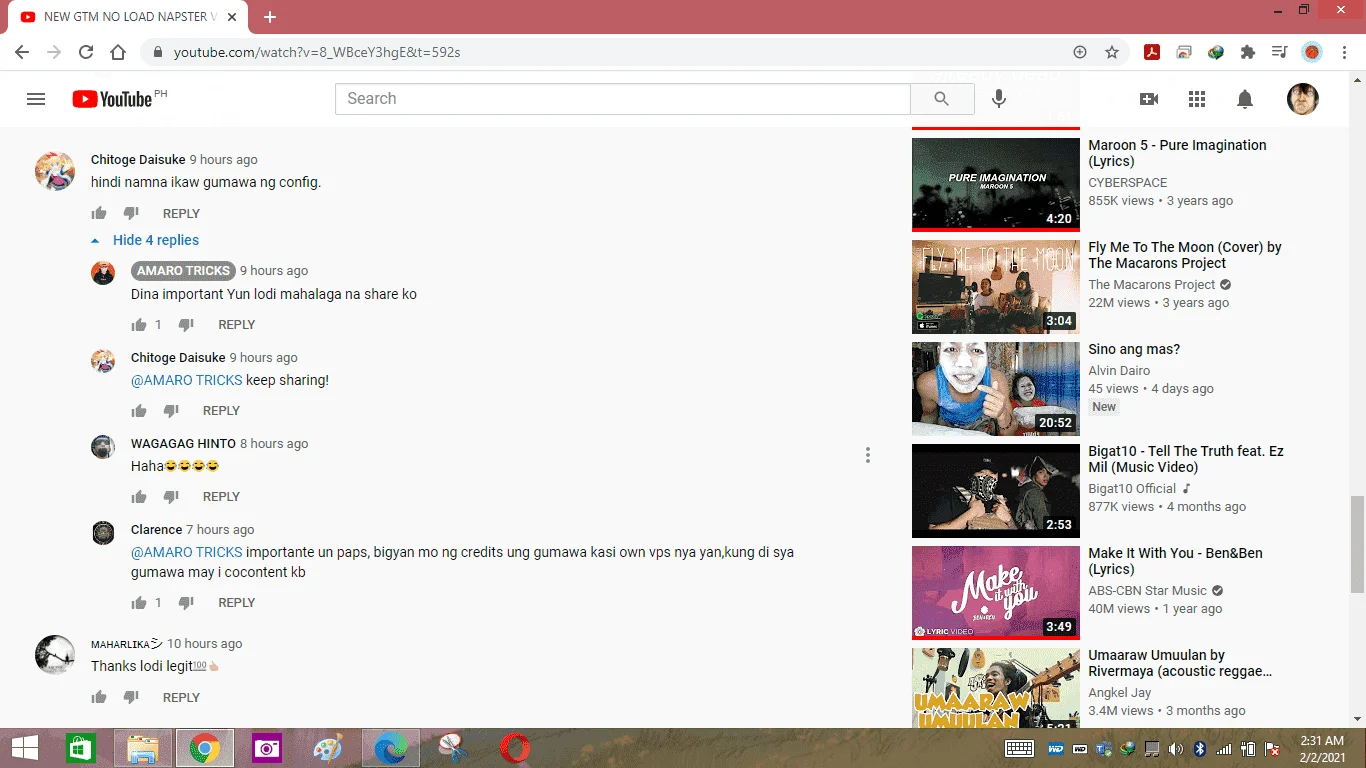The width and height of the screenshot is (1366, 768).
Task: Like the 'hindi namna ikaw gumawa' comment
Action: (99, 213)
